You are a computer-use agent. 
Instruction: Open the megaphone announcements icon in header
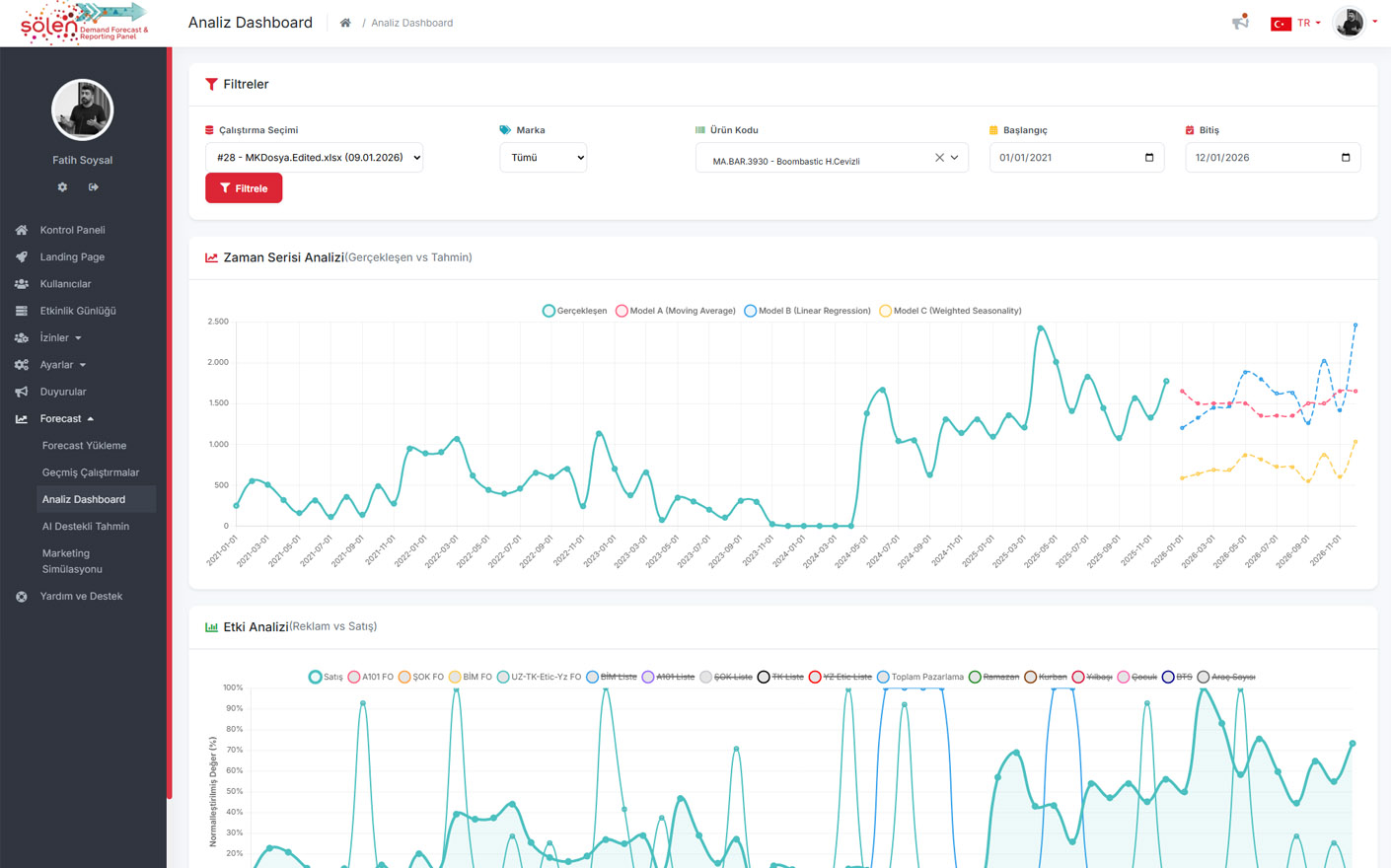pos(1240,22)
